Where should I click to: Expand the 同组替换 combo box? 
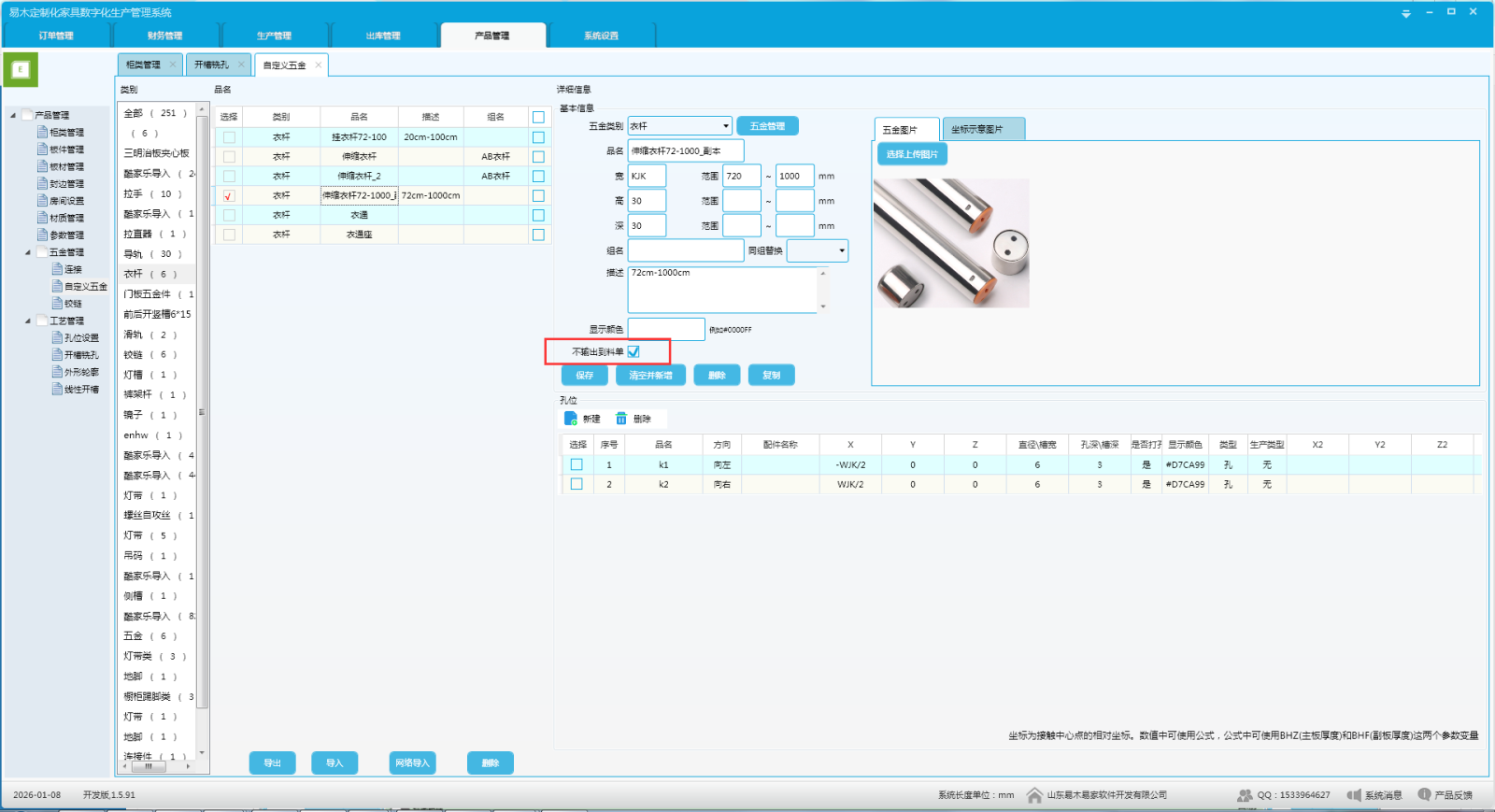(x=841, y=250)
